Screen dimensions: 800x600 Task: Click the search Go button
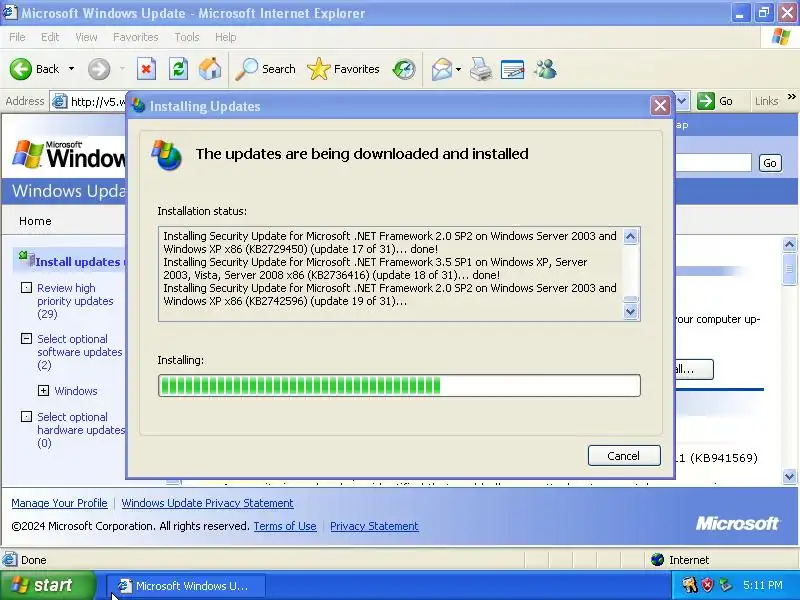[770, 163]
